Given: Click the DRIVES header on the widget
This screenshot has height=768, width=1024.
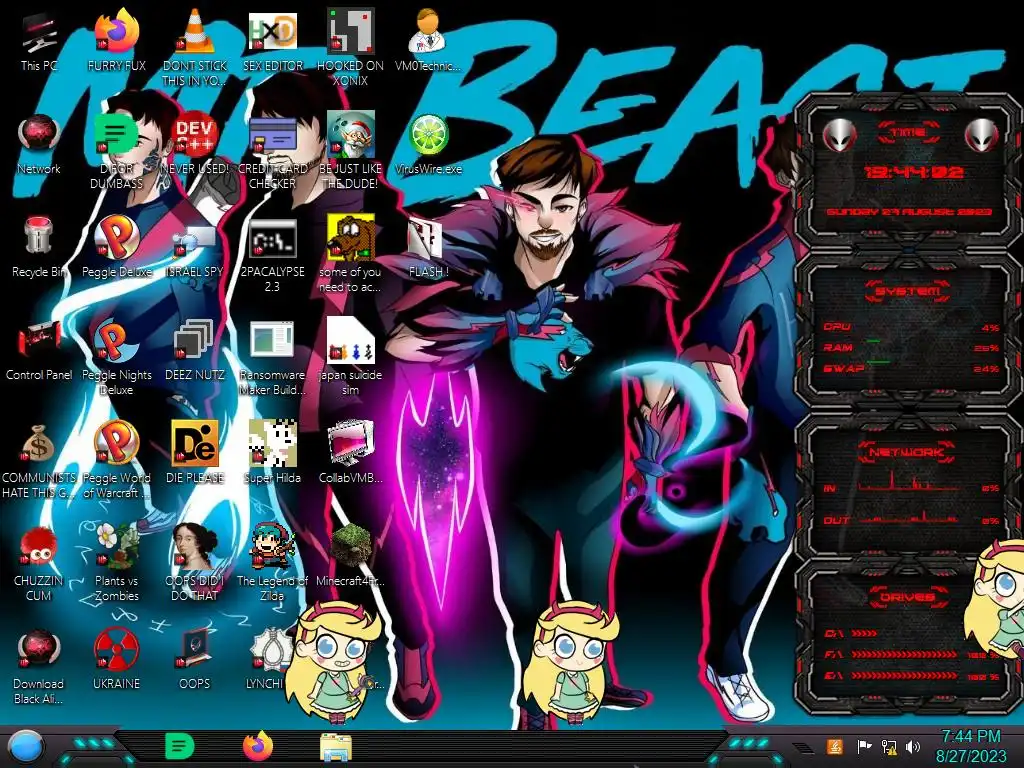Looking at the screenshot, I should 906,596.
